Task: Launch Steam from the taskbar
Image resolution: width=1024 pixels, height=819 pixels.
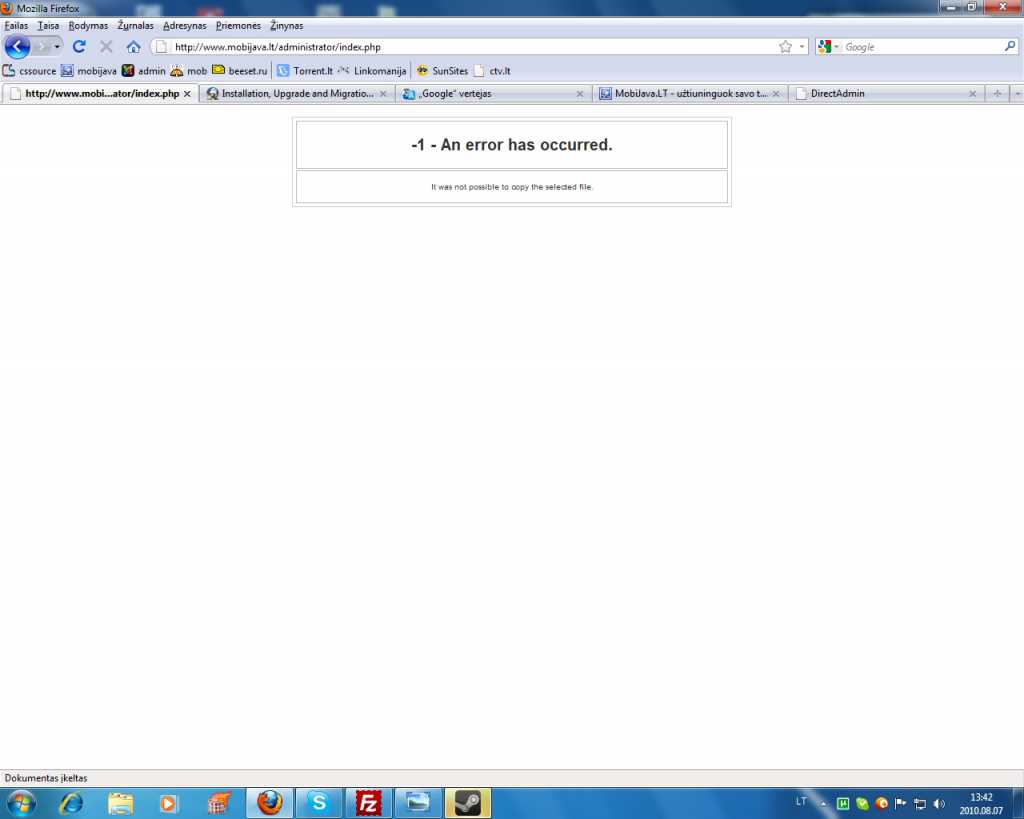Action: coord(467,802)
